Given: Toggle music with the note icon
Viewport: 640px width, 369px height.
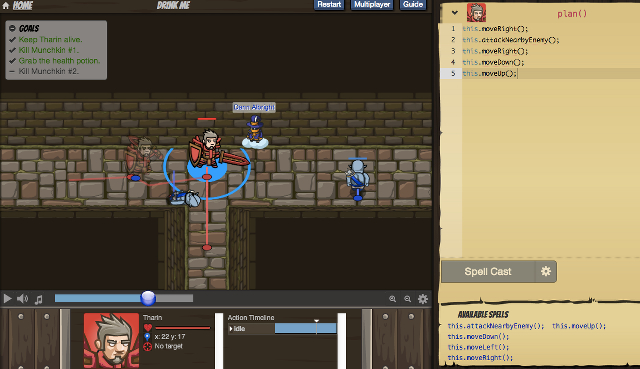Looking at the screenshot, I should pos(38,300).
